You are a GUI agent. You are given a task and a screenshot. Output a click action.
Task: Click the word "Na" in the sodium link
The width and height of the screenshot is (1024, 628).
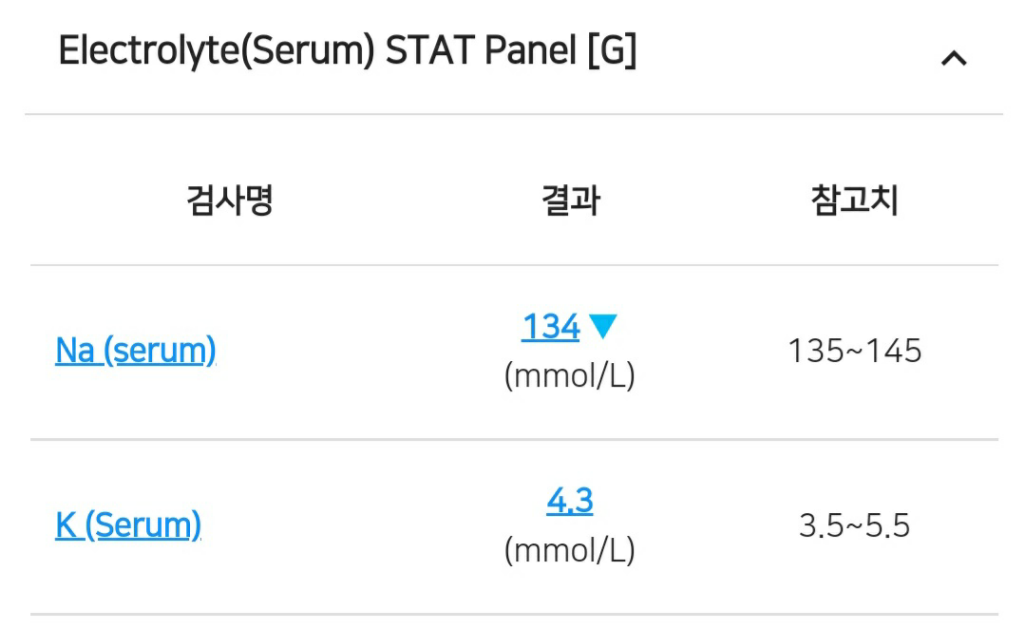75,351
